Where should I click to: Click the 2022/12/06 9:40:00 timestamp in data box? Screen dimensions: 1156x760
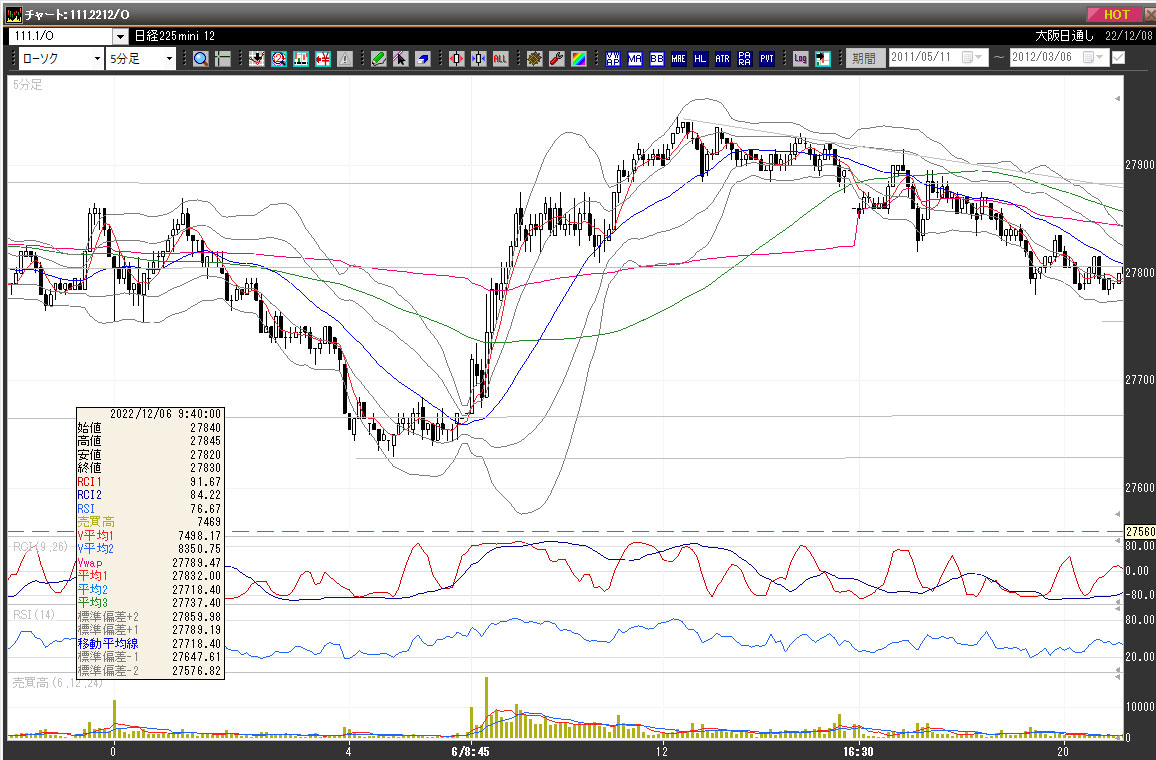(165, 414)
